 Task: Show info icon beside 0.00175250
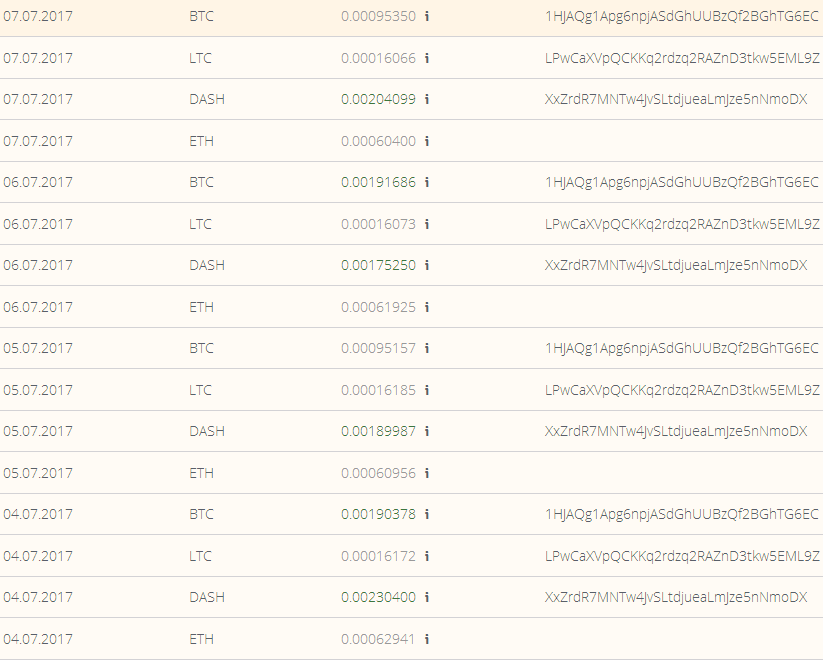pyautogui.click(x=427, y=265)
